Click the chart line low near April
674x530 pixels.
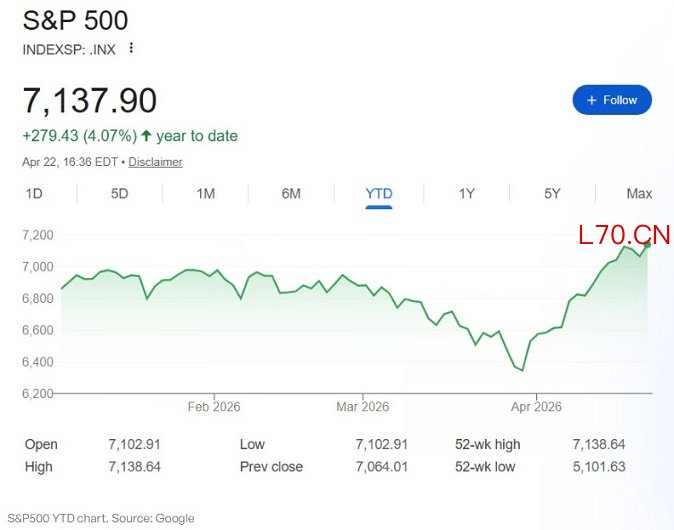[522, 371]
